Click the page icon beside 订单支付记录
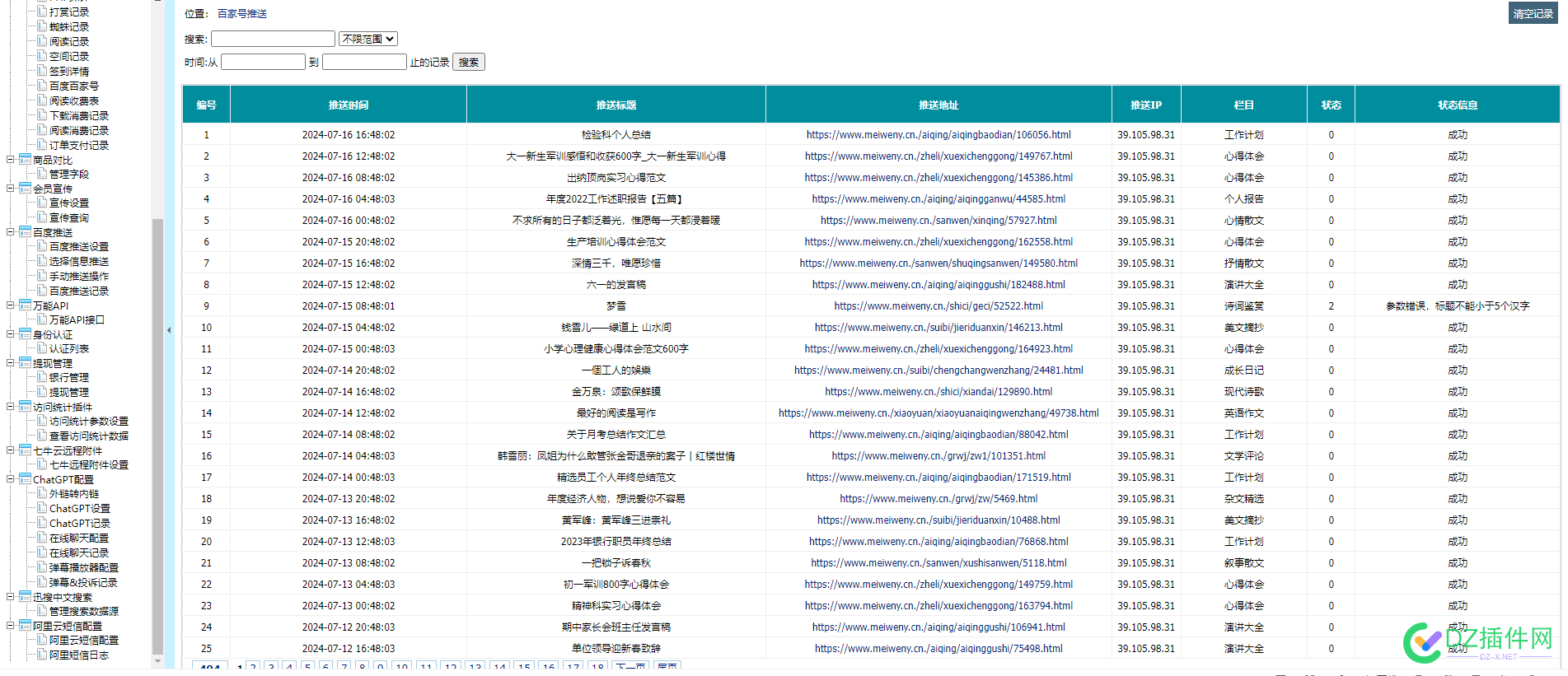 click(42, 145)
